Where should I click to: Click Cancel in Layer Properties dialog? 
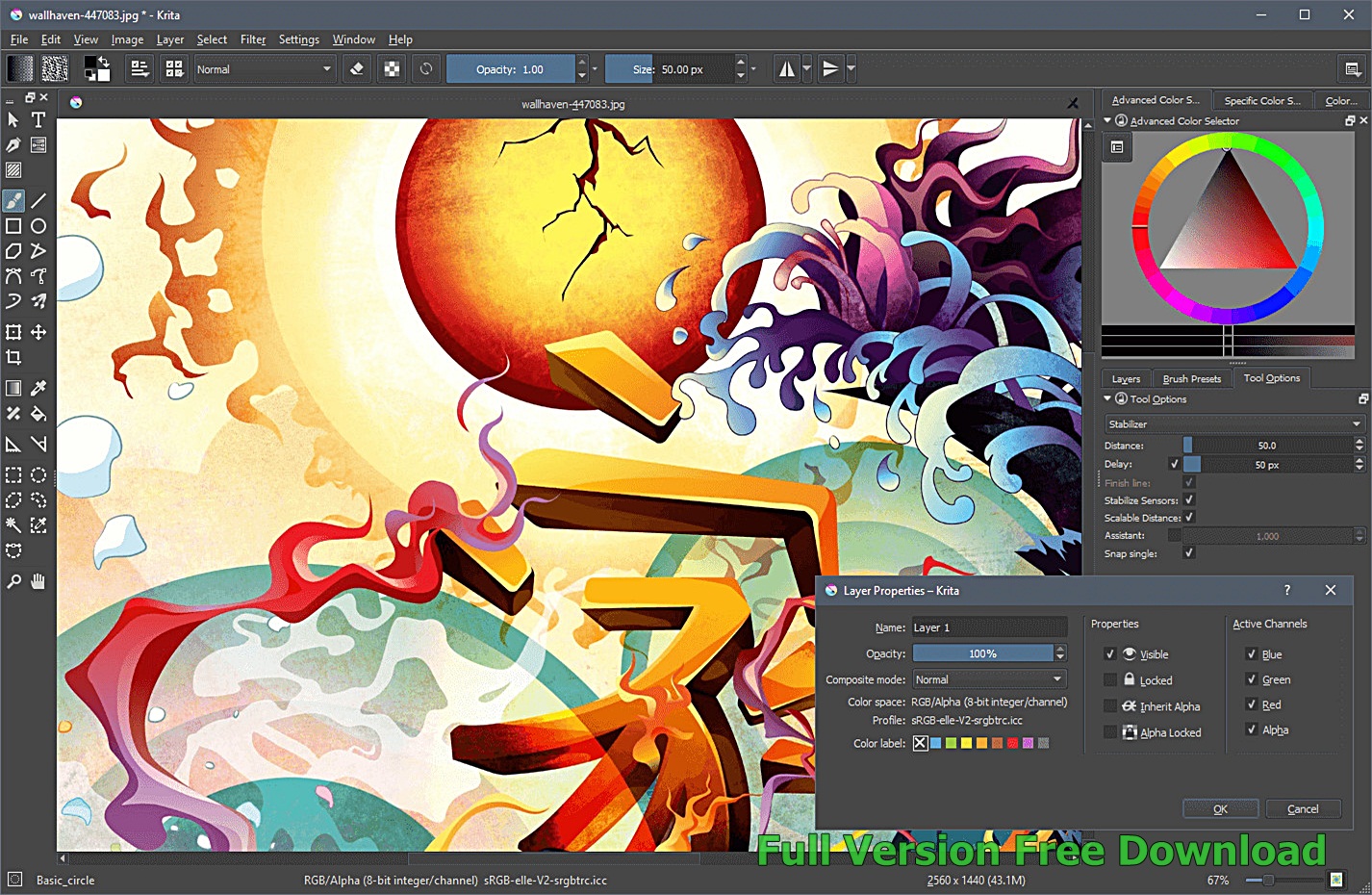(x=1303, y=809)
